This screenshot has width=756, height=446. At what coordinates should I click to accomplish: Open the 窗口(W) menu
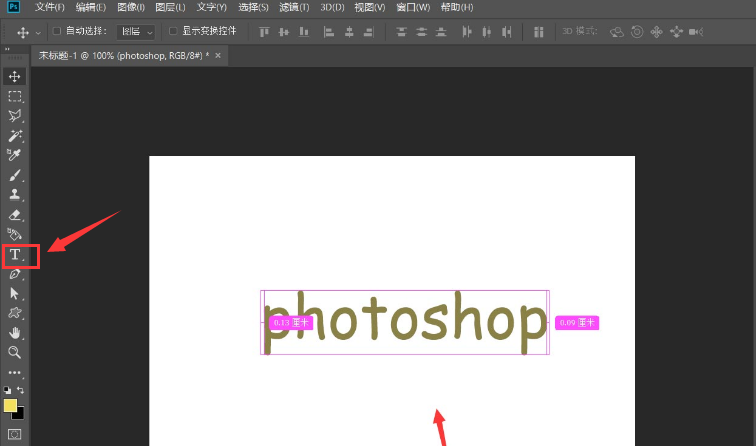click(x=413, y=7)
